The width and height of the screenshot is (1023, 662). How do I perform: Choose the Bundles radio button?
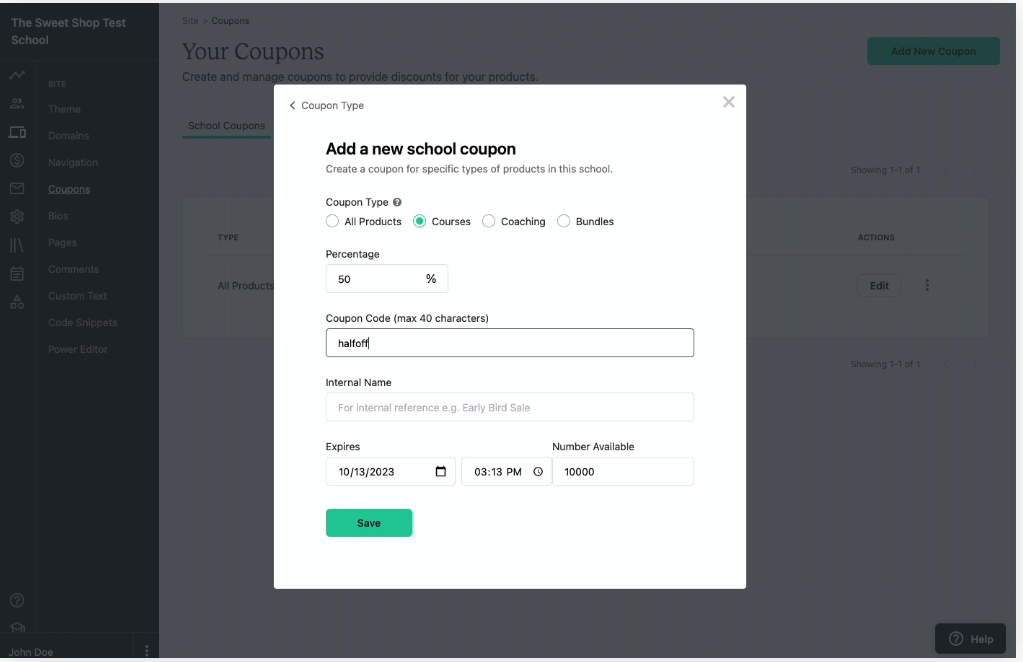(x=564, y=221)
